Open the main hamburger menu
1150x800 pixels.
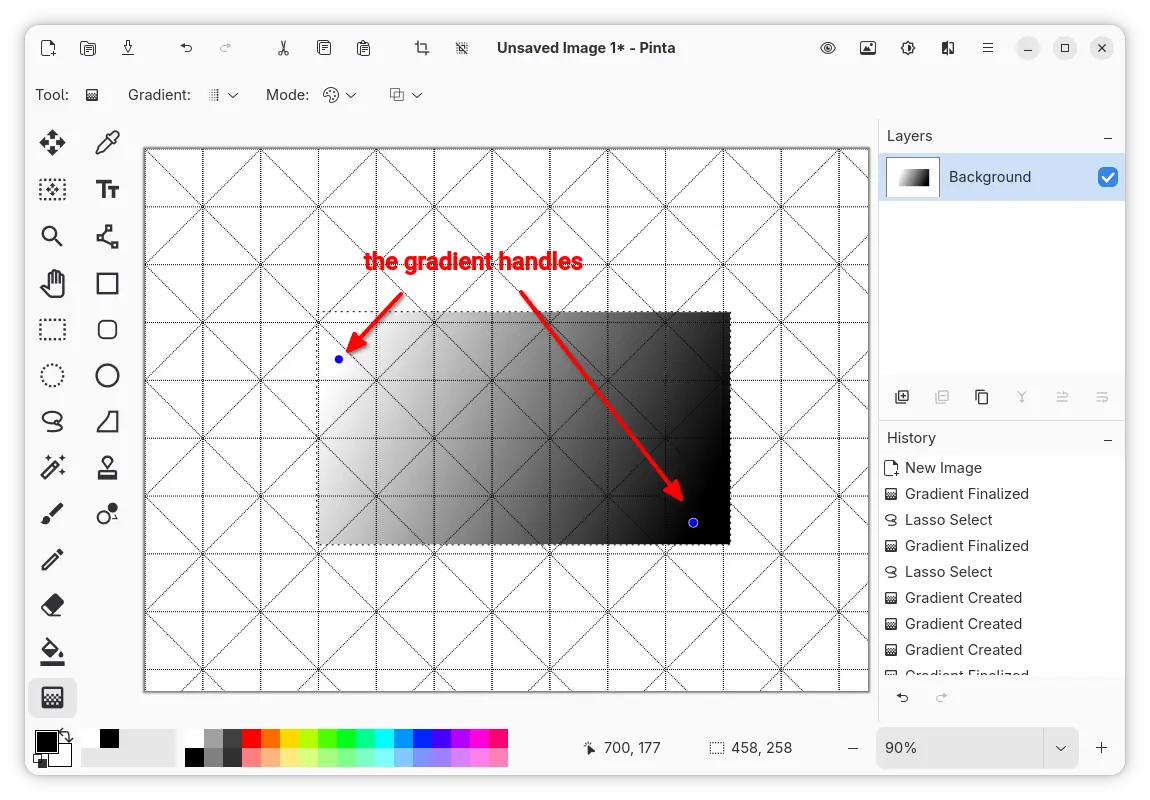(x=987, y=48)
